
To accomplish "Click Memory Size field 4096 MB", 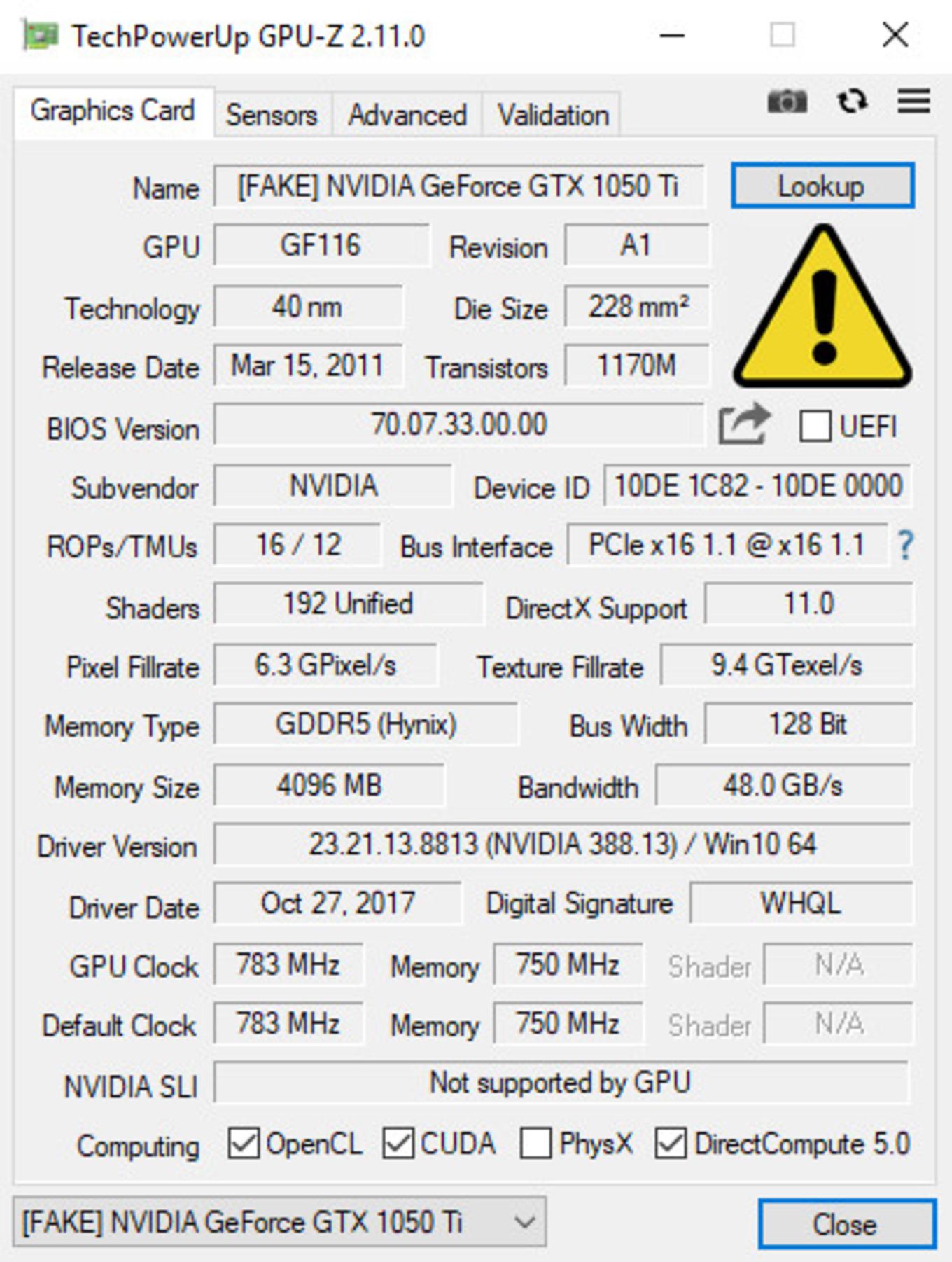I will (x=329, y=785).
